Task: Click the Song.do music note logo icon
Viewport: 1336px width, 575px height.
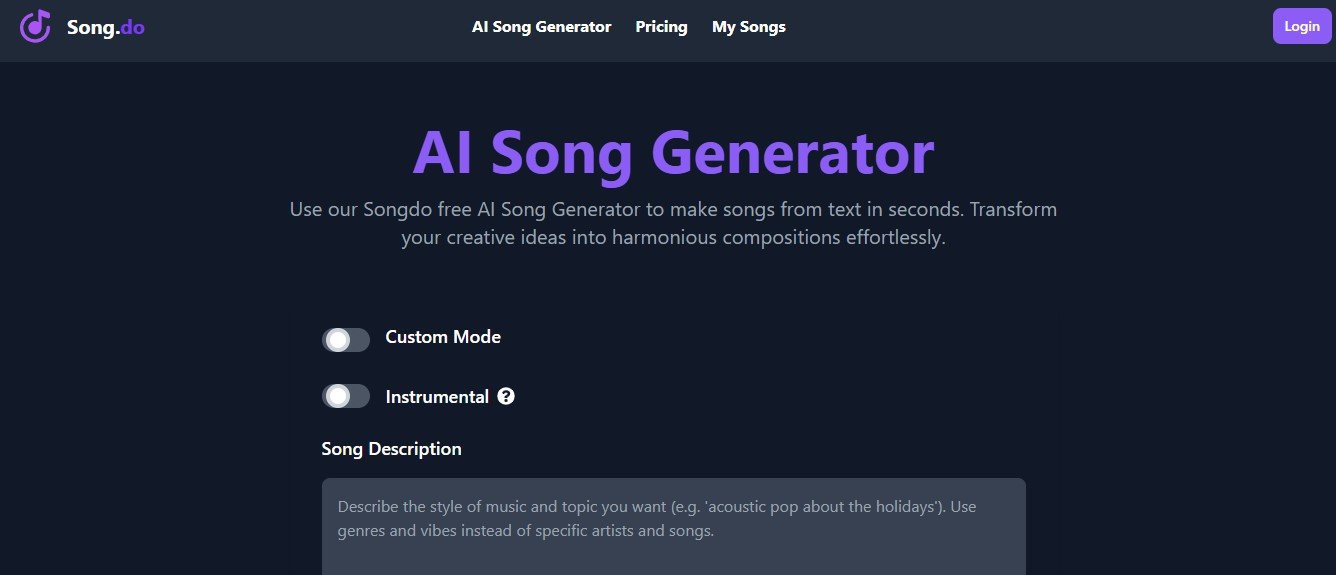Action: point(35,26)
